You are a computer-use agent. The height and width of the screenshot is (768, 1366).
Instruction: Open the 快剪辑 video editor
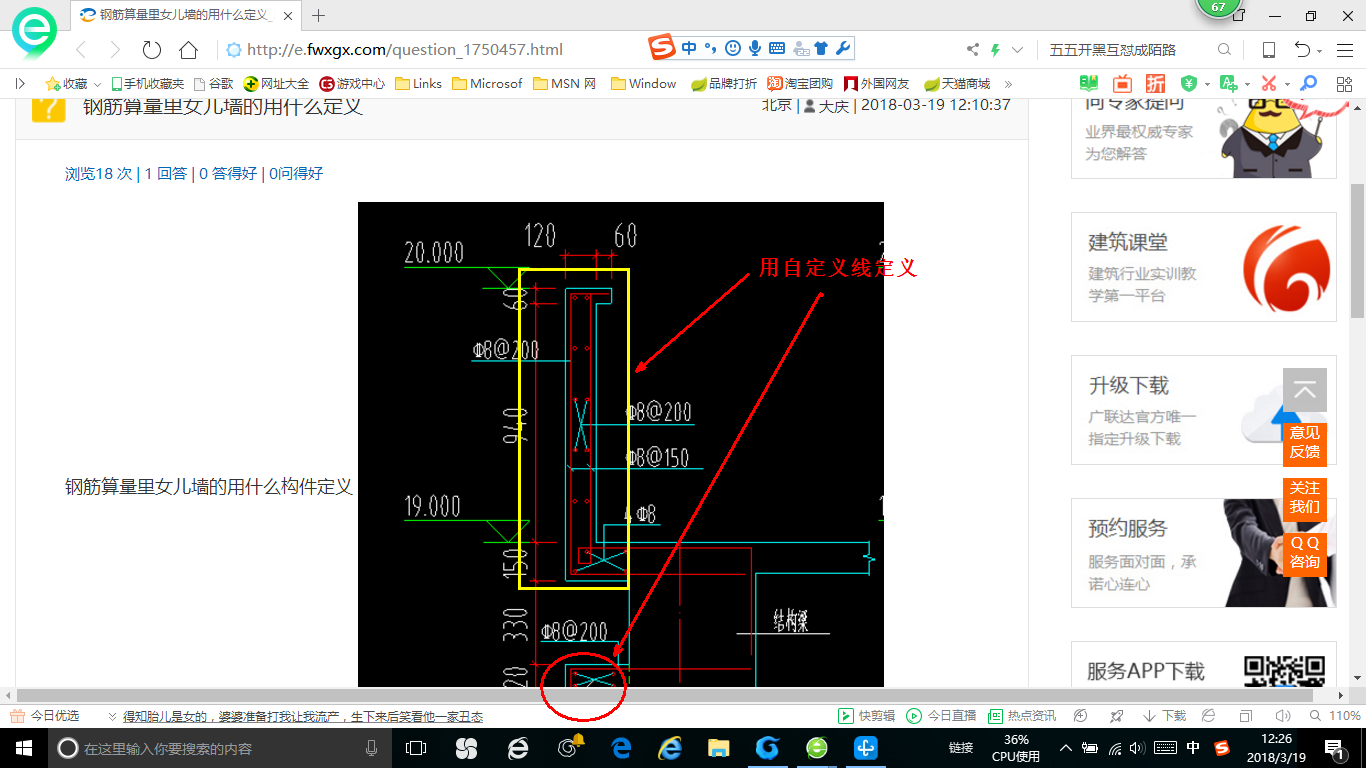click(866, 716)
